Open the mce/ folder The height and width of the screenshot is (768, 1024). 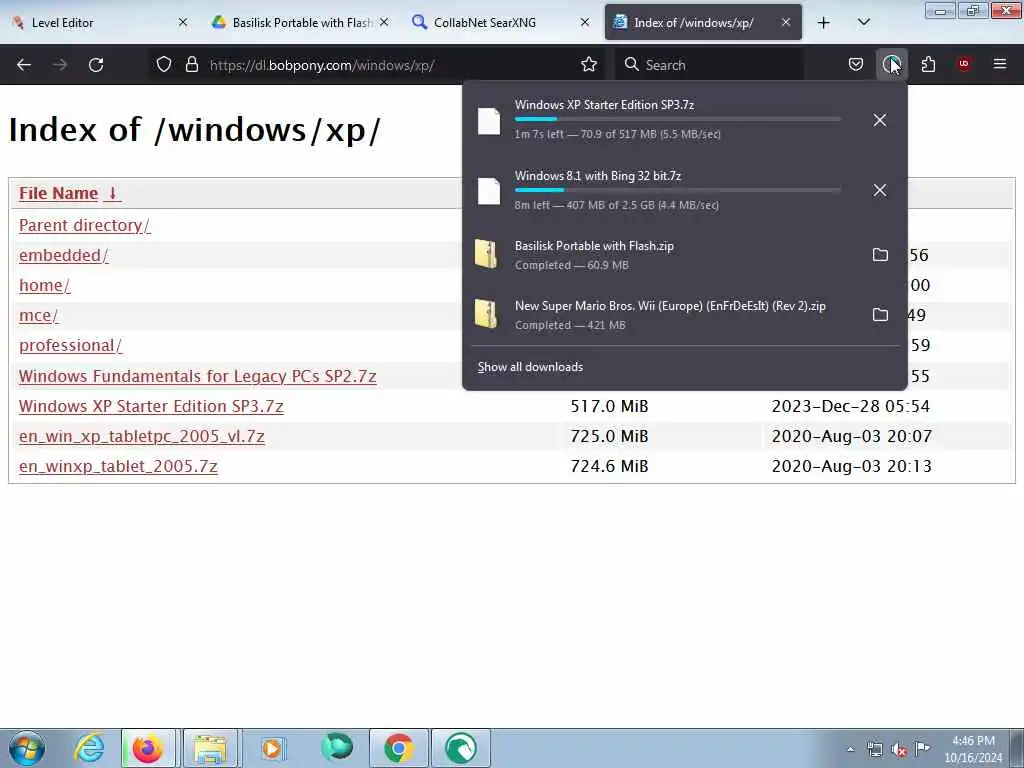[x=39, y=315]
